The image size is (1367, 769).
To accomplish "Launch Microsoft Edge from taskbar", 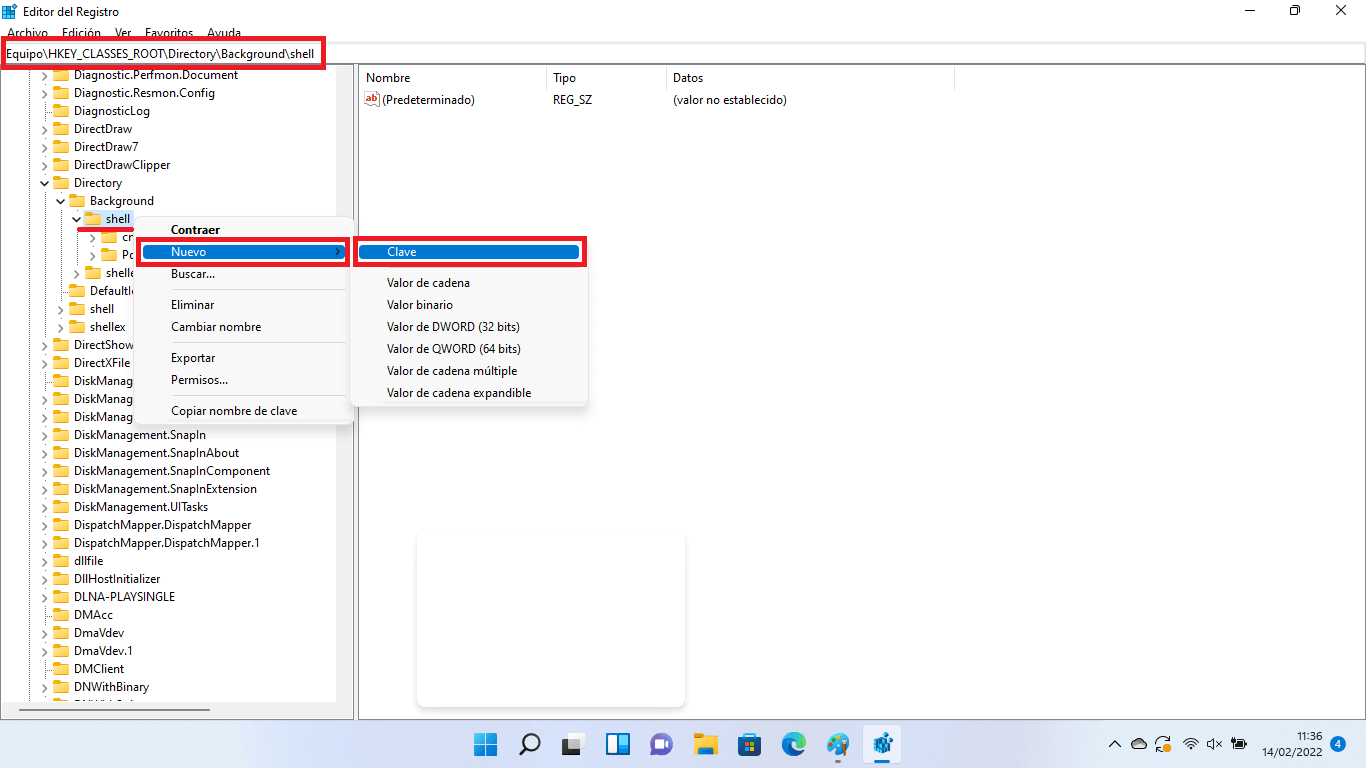I will point(794,744).
